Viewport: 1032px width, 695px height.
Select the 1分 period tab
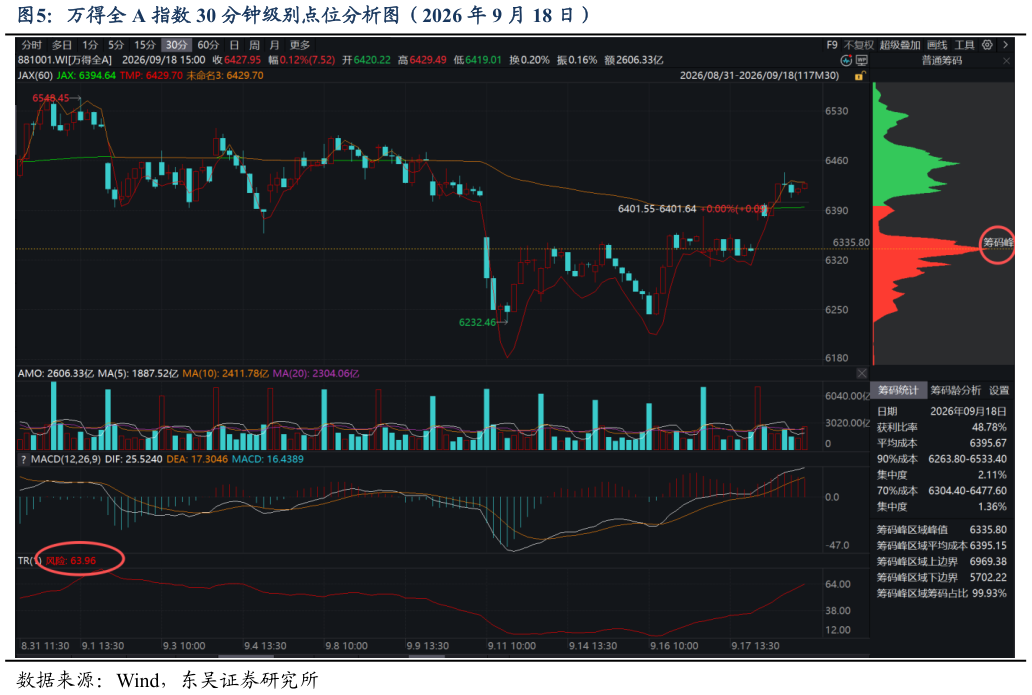[90, 45]
